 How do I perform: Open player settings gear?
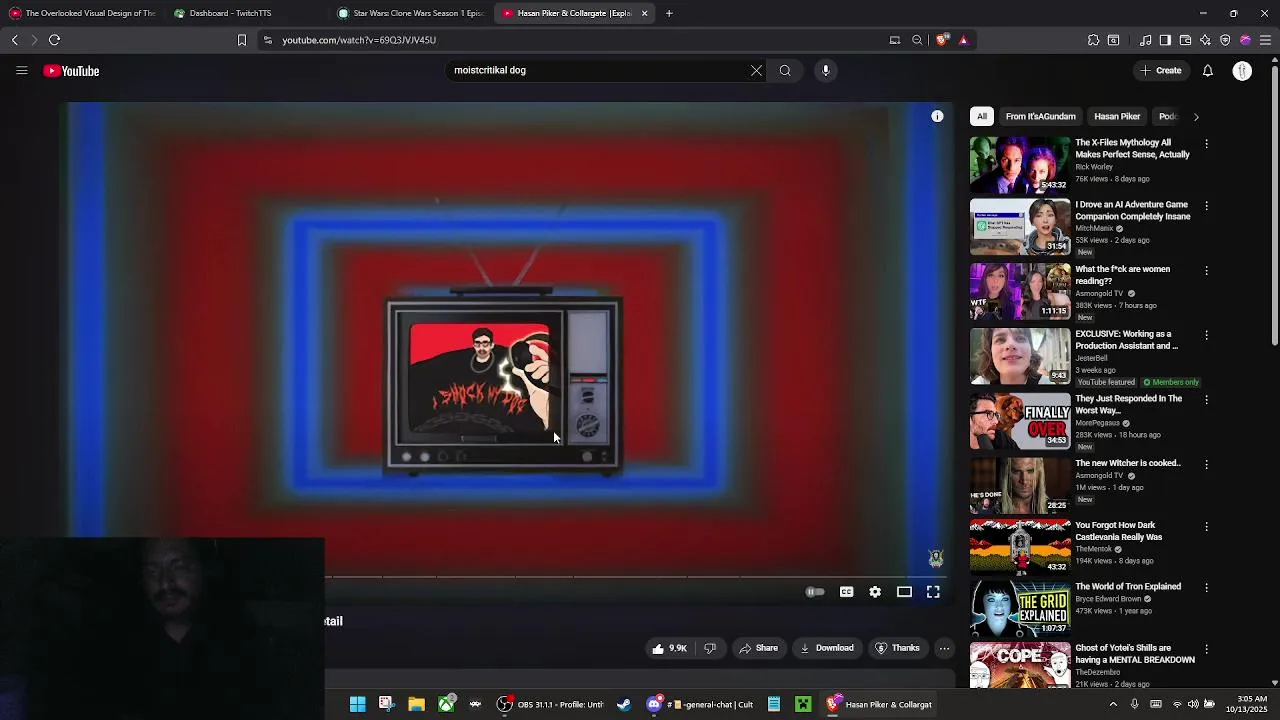tap(875, 592)
